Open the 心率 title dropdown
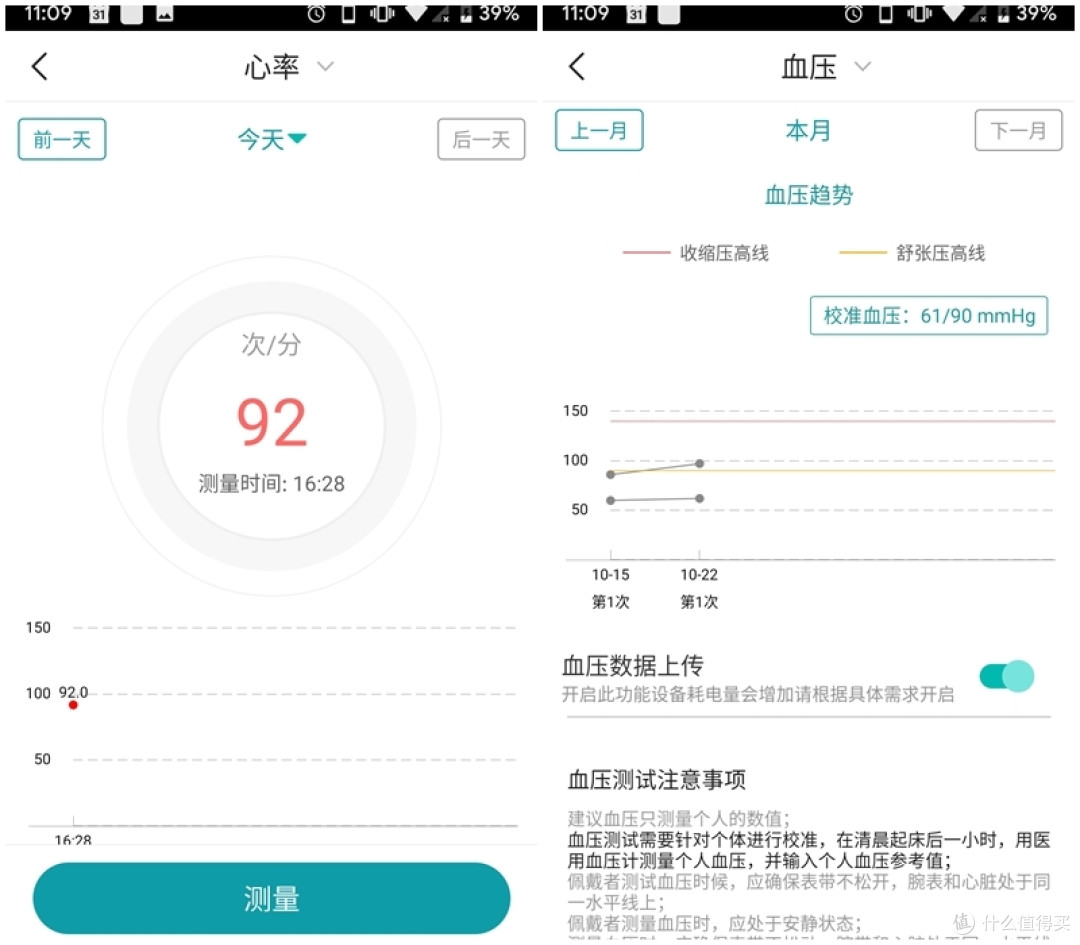The image size is (1080, 945). [x=325, y=67]
